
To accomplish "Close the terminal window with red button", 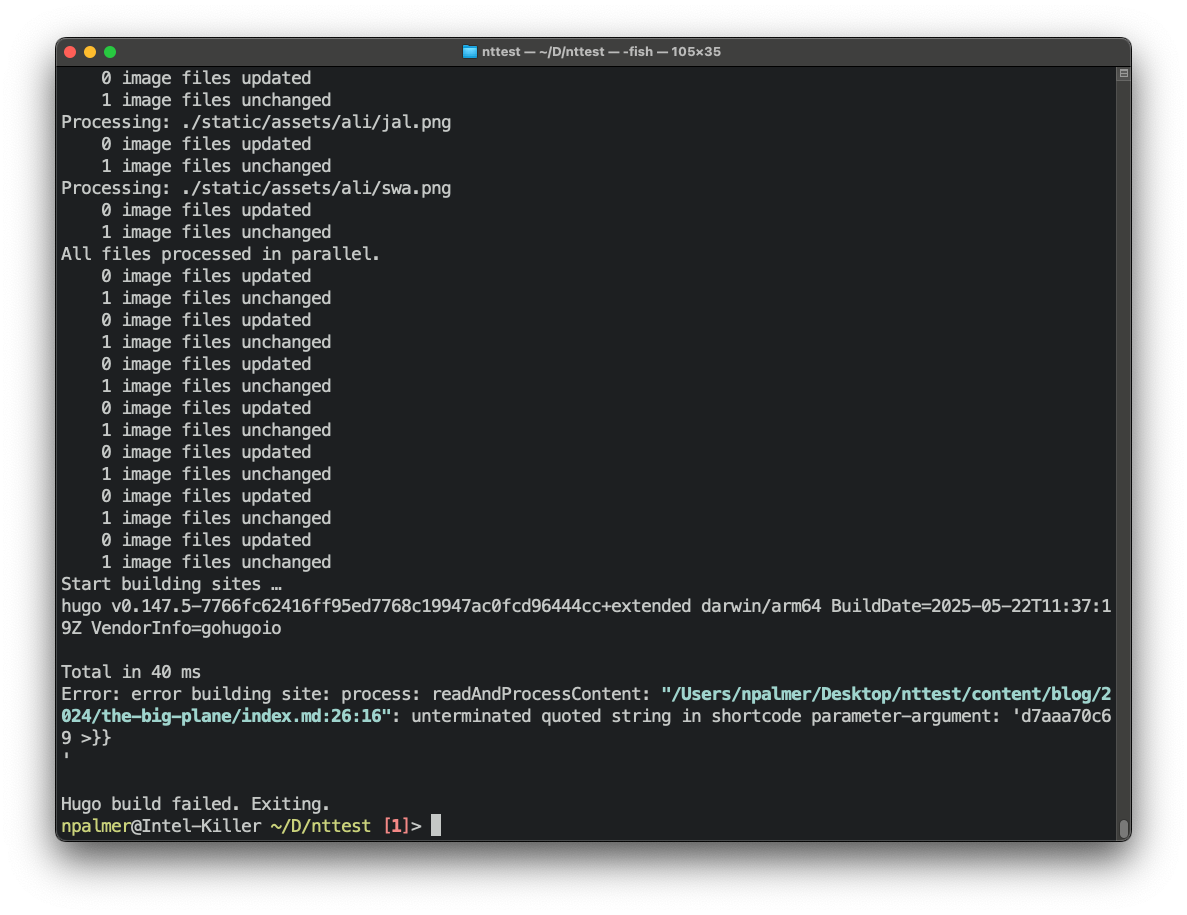I will [70, 52].
